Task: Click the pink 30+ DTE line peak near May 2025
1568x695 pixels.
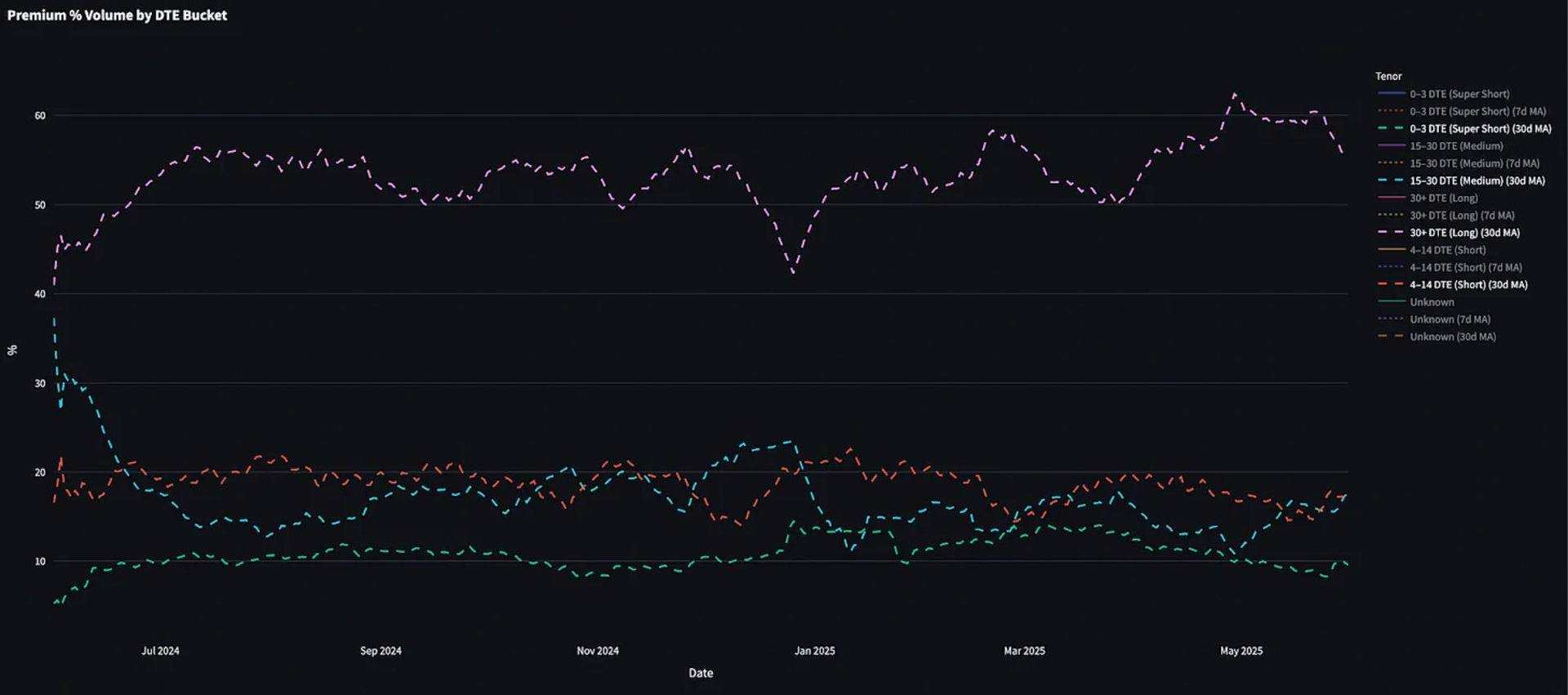Action: pyautogui.click(x=1234, y=95)
